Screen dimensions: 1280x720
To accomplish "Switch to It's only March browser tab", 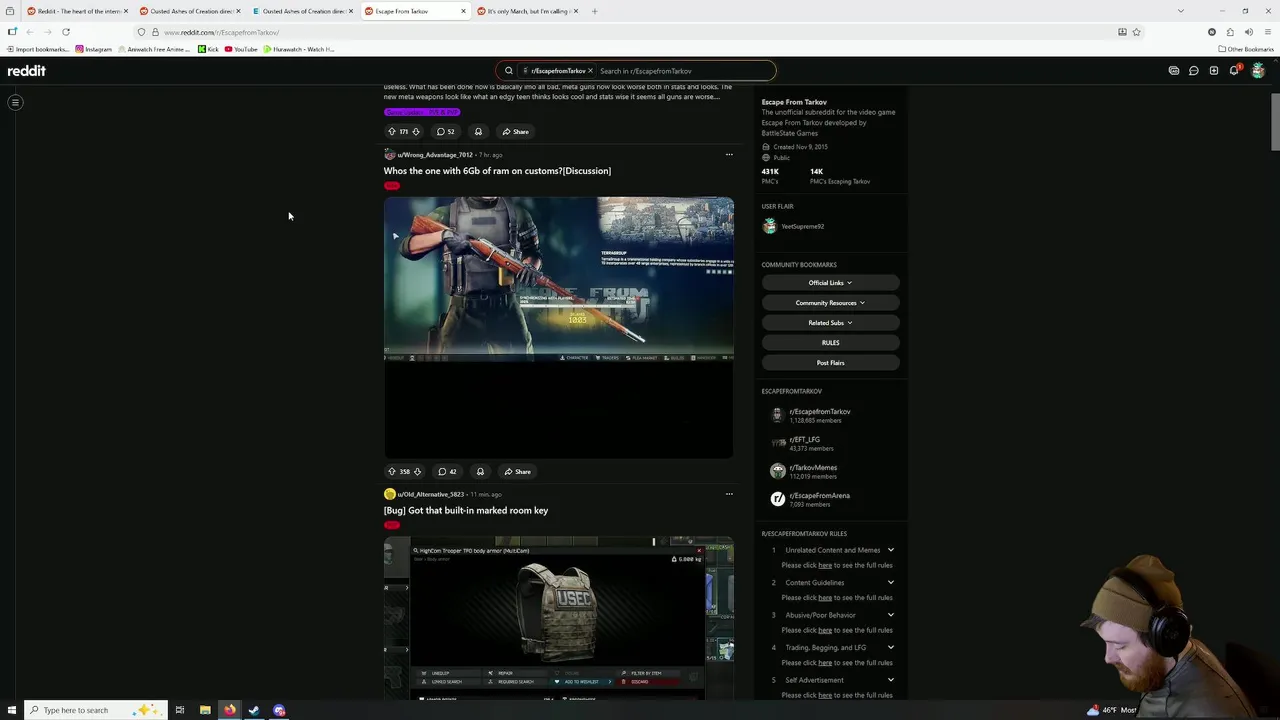I will pos(526,11).
